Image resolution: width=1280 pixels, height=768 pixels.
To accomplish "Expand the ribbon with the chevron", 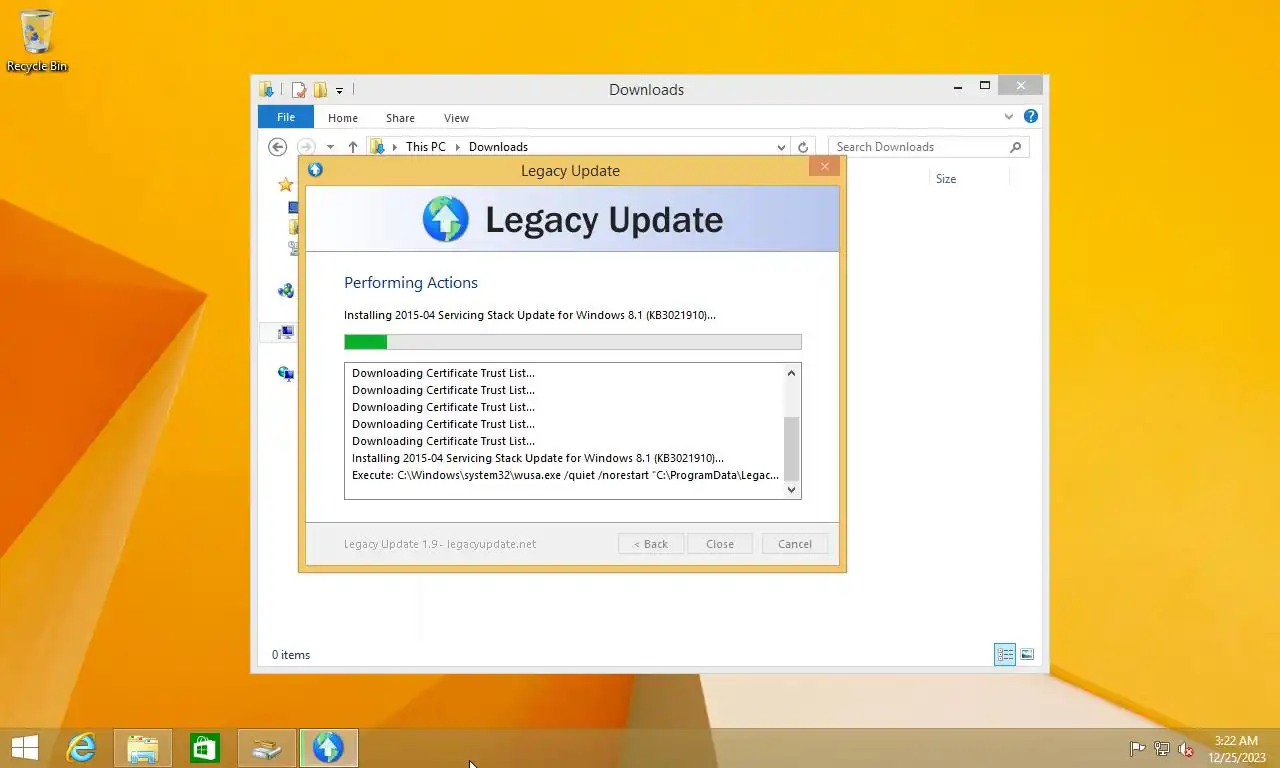I will pos(1008,117).
